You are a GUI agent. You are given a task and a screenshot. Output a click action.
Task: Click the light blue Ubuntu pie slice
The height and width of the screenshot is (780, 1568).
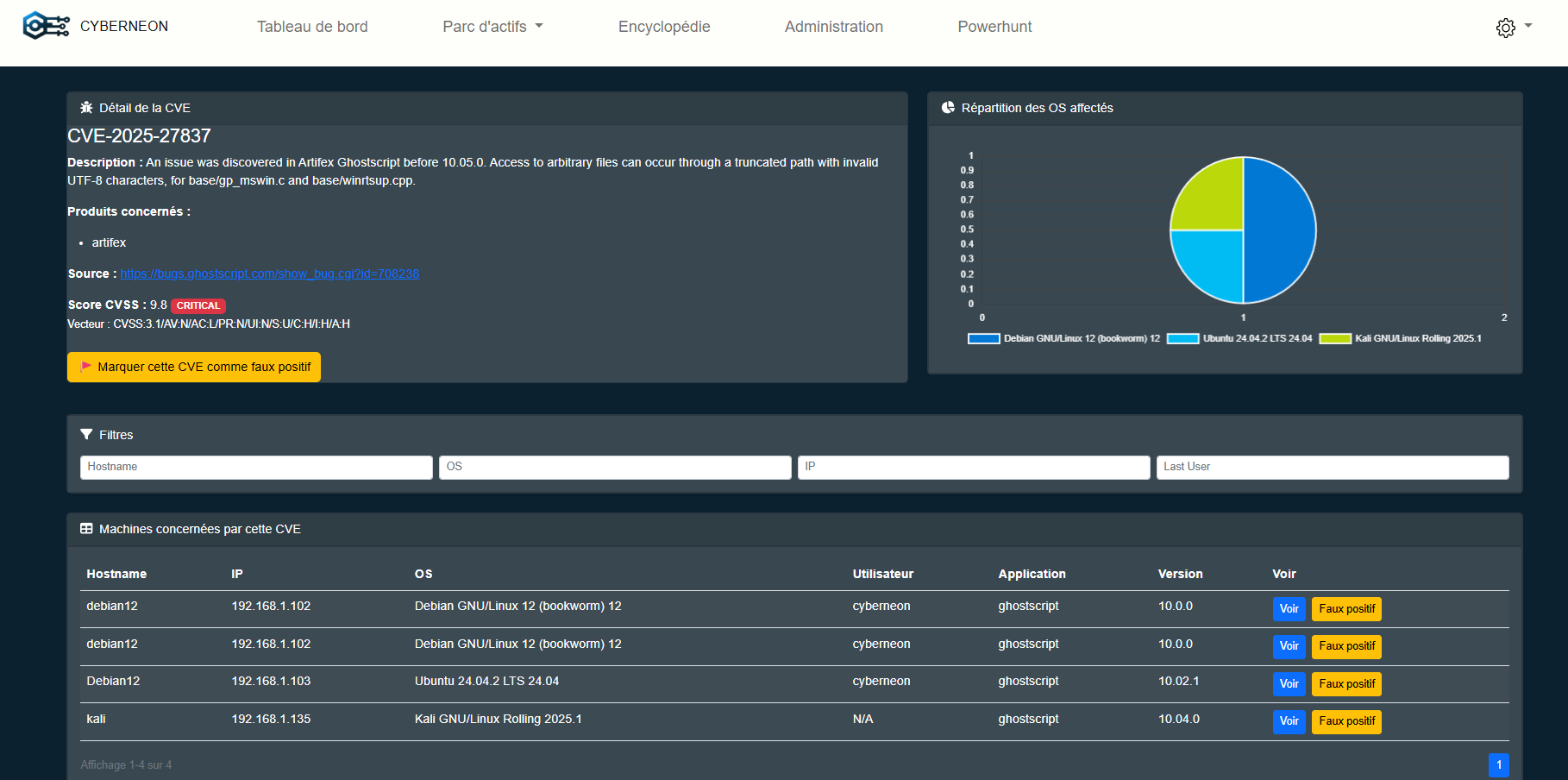tap(1214, 261)
